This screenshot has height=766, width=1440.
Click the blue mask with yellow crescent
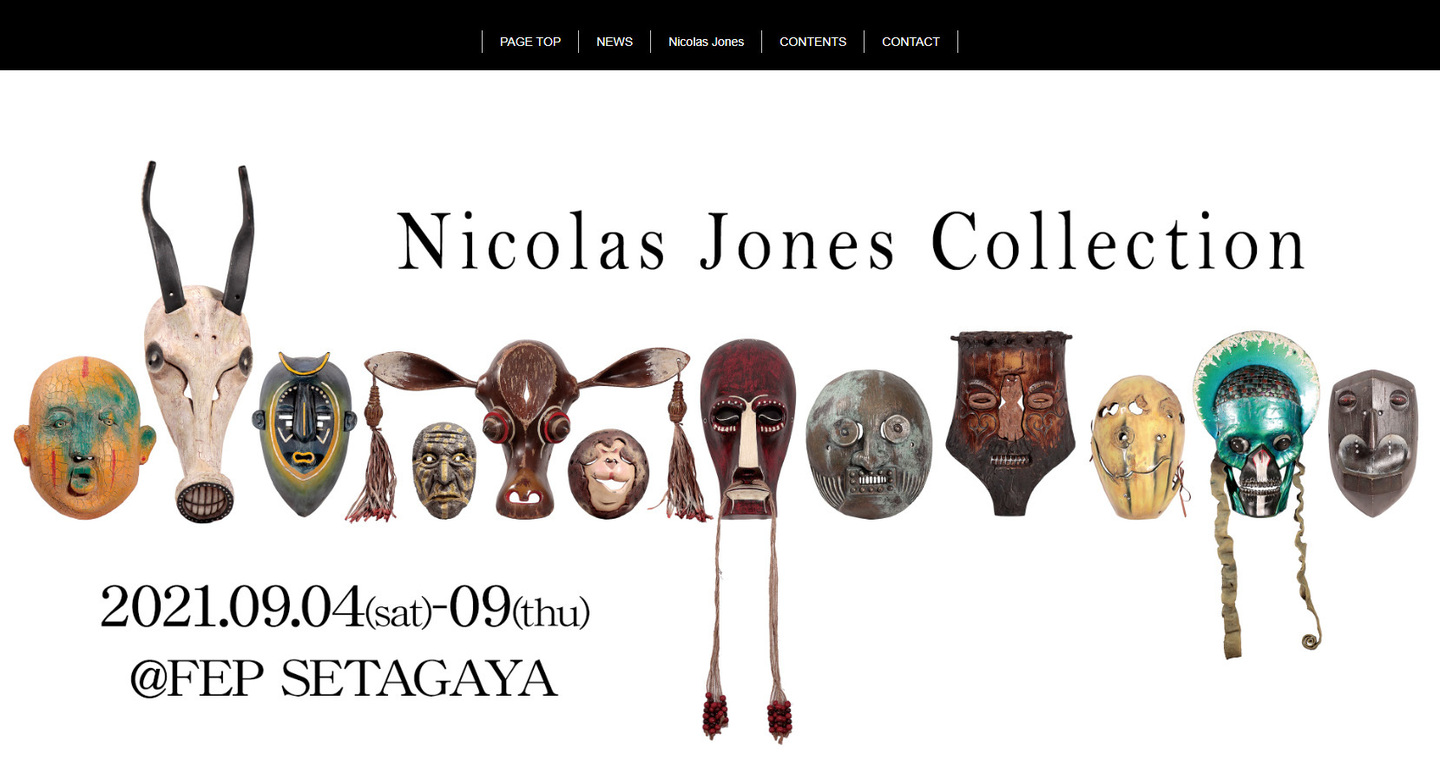click(306, 433)
